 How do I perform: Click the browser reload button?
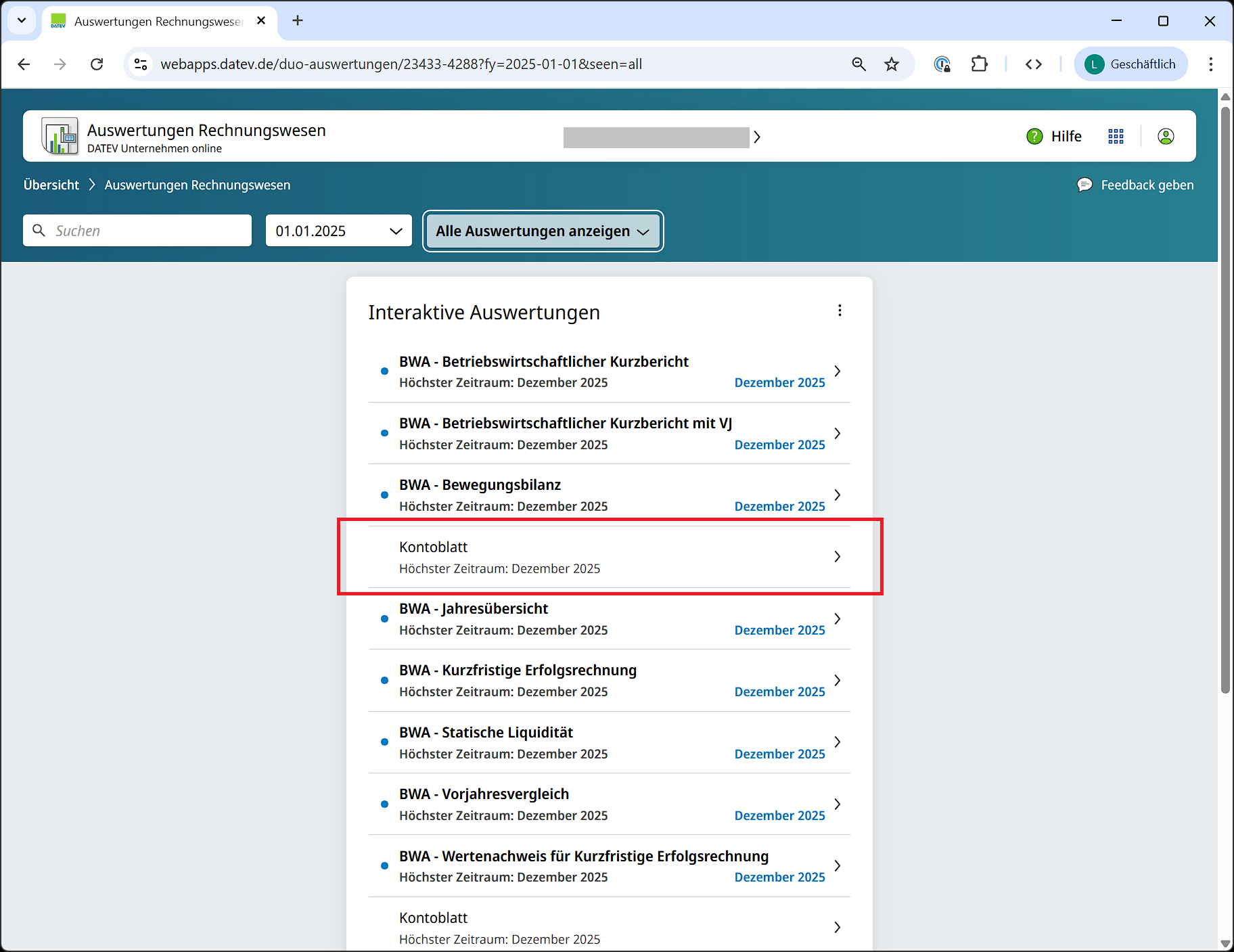[x=97, y=64]
